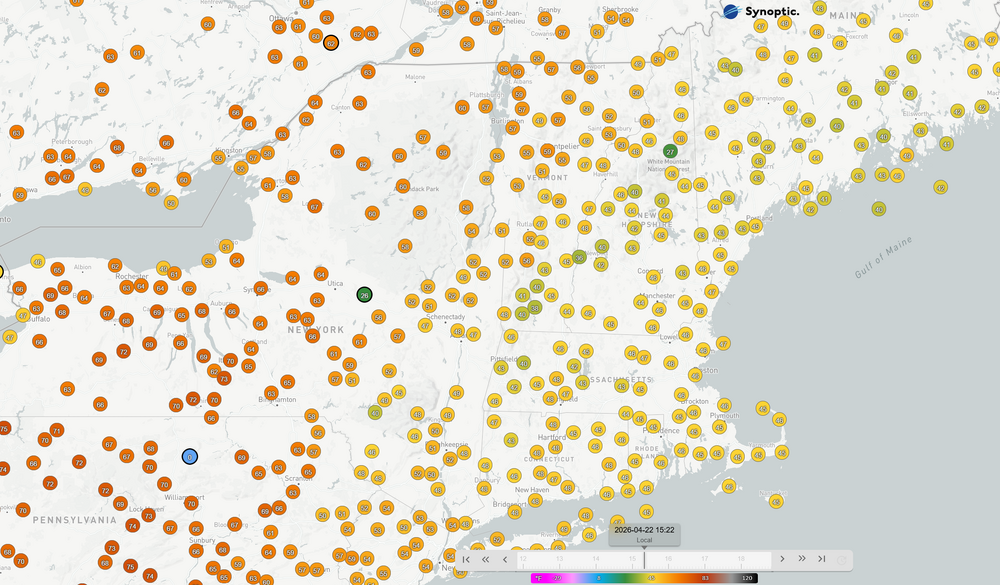The image size is (1000, 585).
Task: Select the 67 station in the Adirondacks
Action: click(x=314, y=207)
